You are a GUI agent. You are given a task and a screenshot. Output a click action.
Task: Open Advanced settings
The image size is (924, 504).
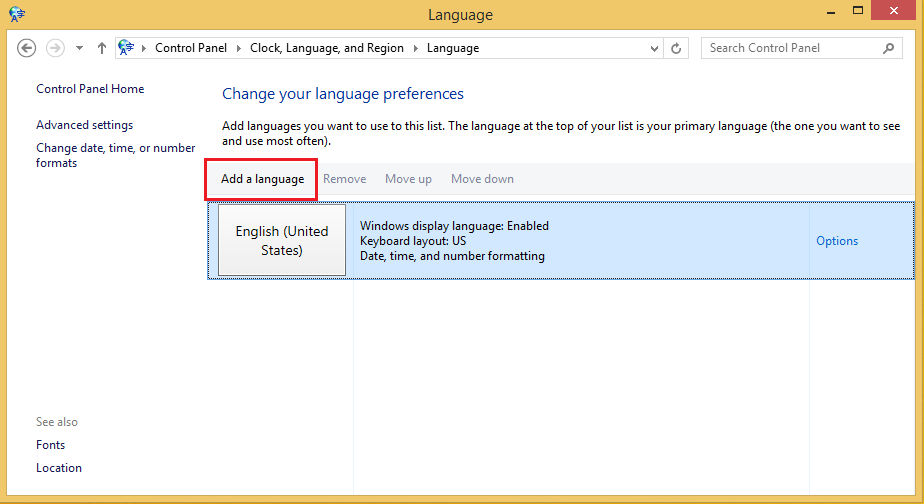(x=84, y=125)
